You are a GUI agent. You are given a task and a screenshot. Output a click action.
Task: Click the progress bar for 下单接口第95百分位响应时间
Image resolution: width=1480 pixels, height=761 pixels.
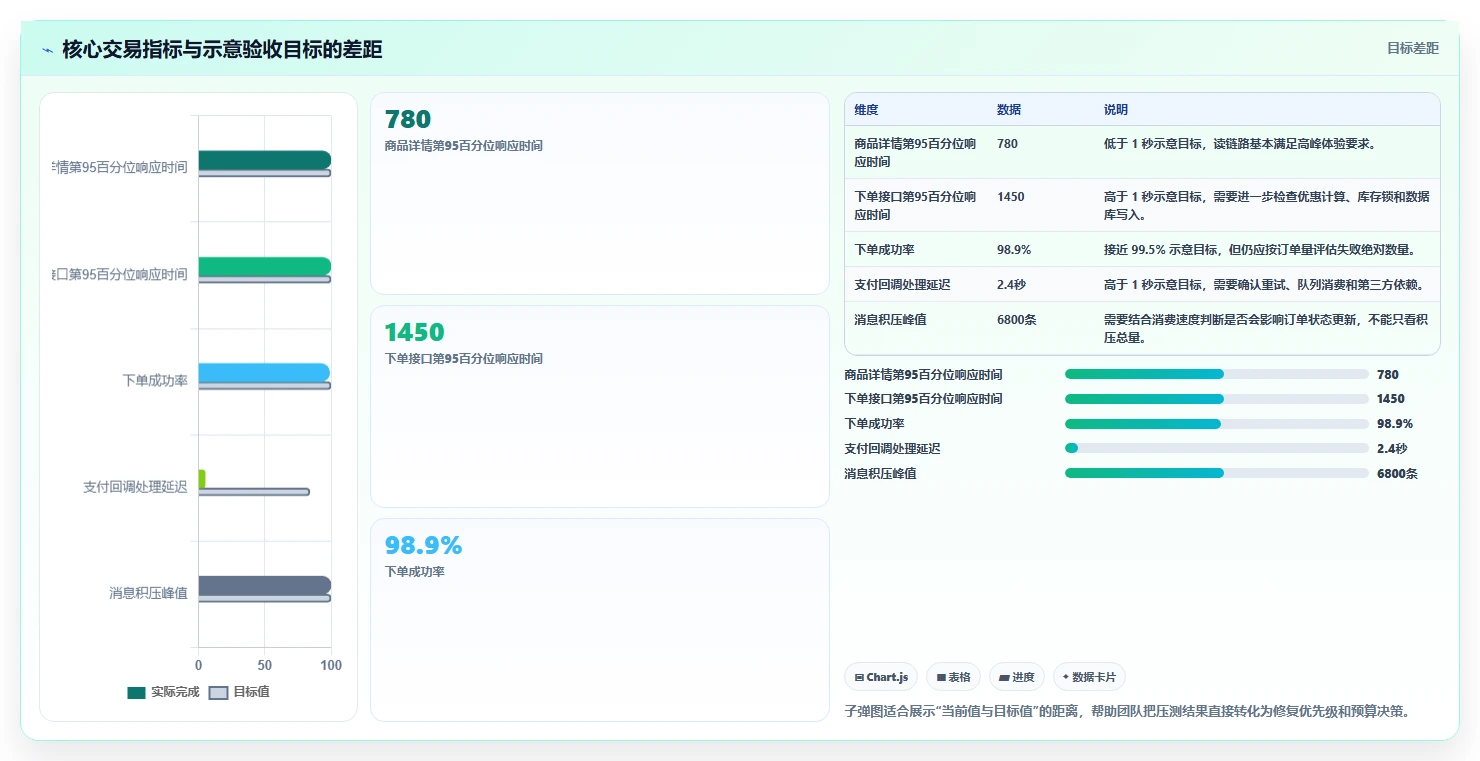click(1217, 399)
